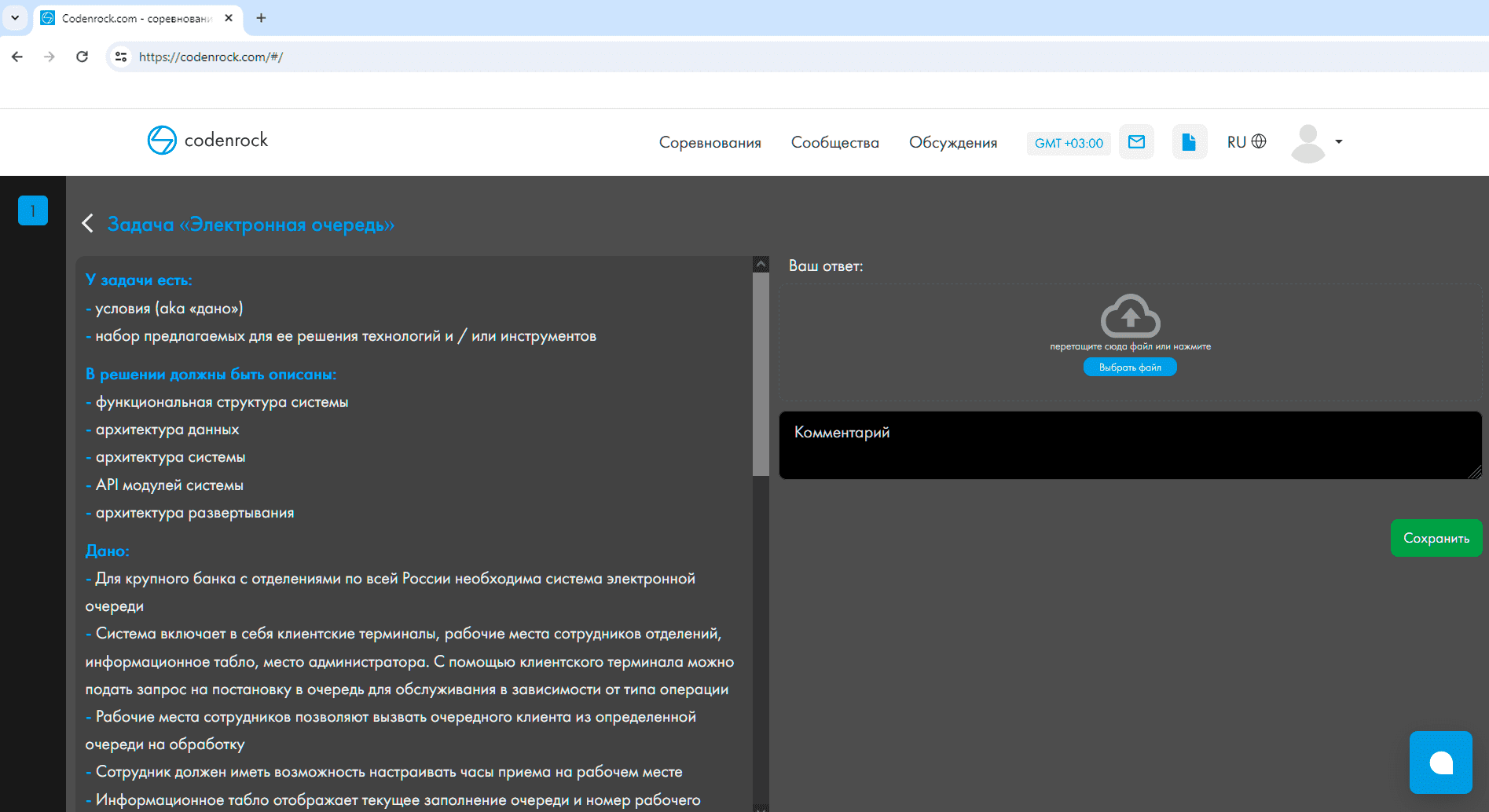Screen dimensions: 1489x812
Task: Open the Обсуждения menu item
Action: click(x=952, y=143)
